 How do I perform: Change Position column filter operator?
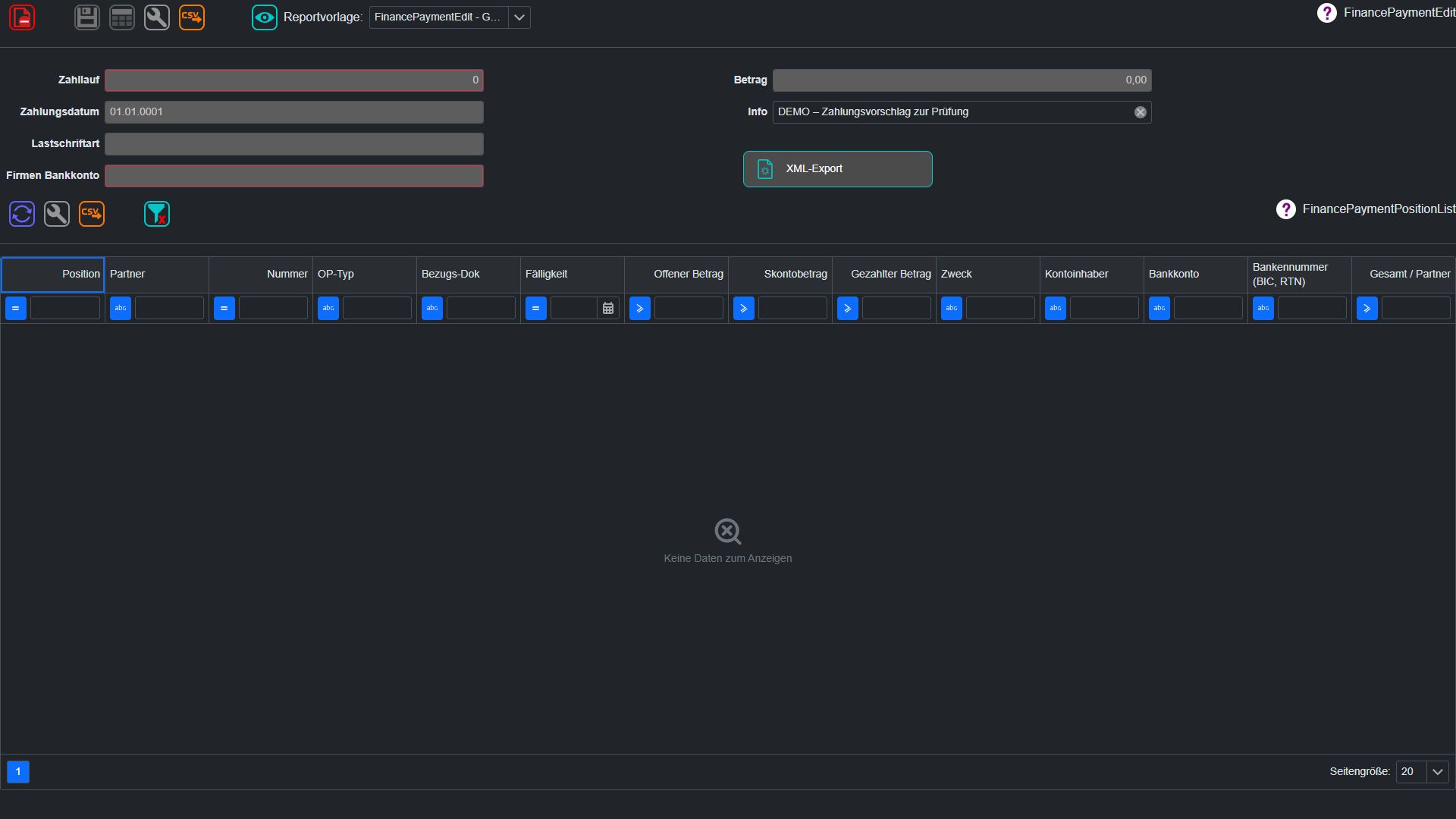pyautogui.click(x=16, y=309)
